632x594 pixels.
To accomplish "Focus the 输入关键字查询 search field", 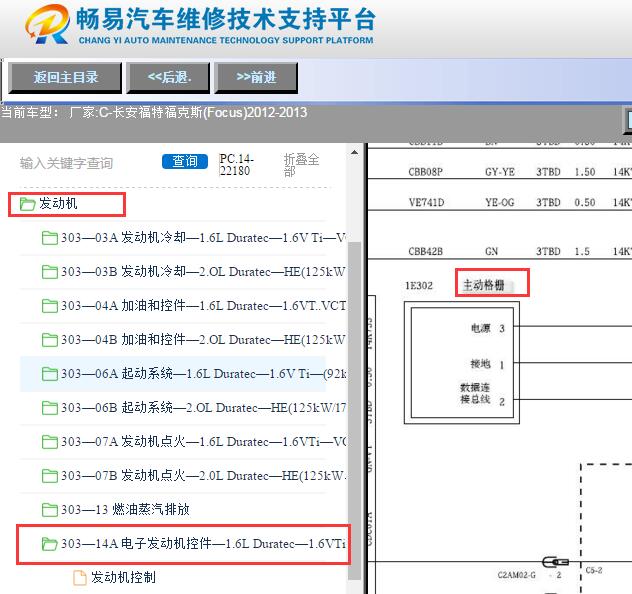I will (67, 163).
